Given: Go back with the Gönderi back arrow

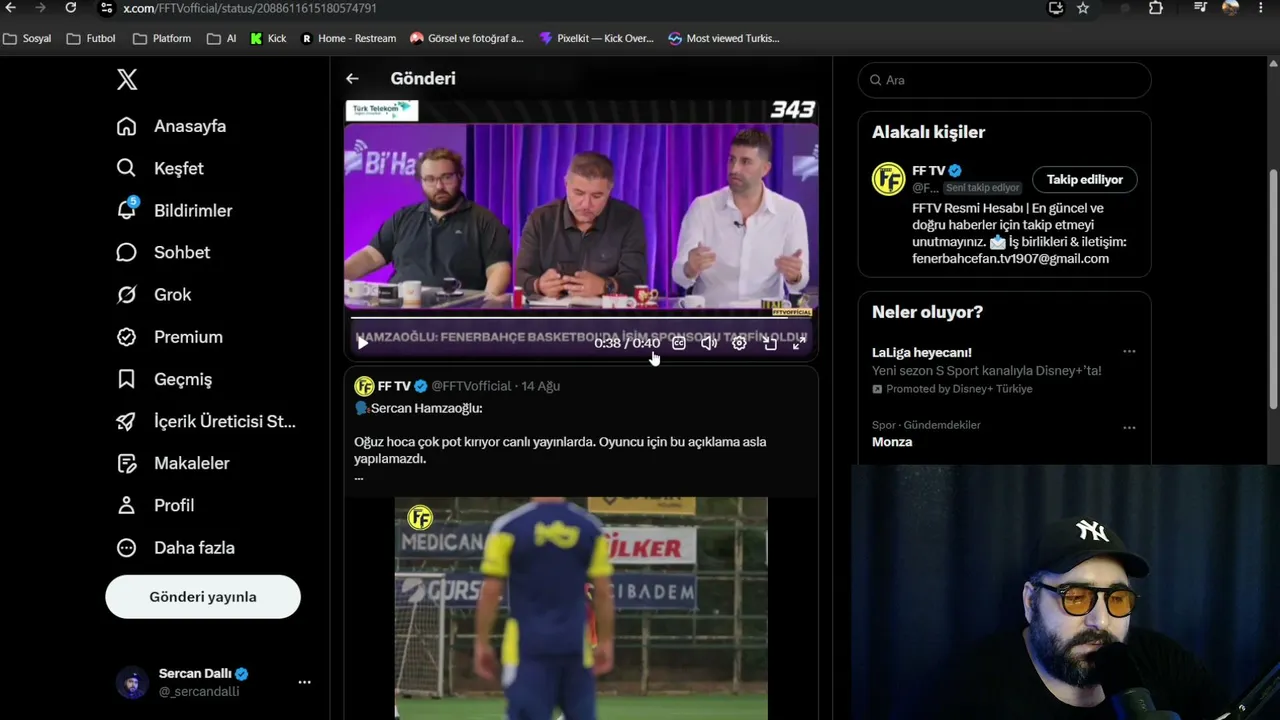Looking at the screenshot, I should pyautogui.click(x=352, y=78).
